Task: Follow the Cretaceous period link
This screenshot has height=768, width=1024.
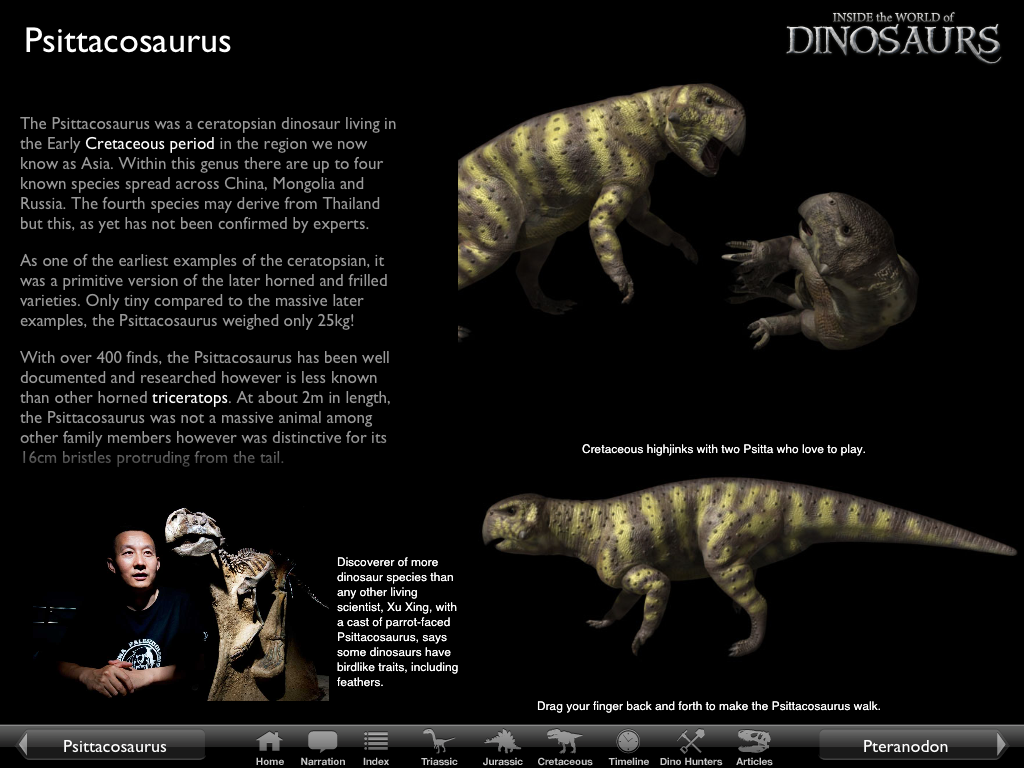Action: tap(150, 144)
